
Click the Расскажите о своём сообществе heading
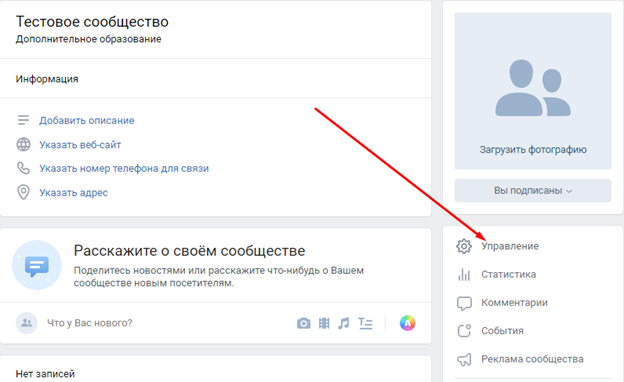[x=189, y=251]
